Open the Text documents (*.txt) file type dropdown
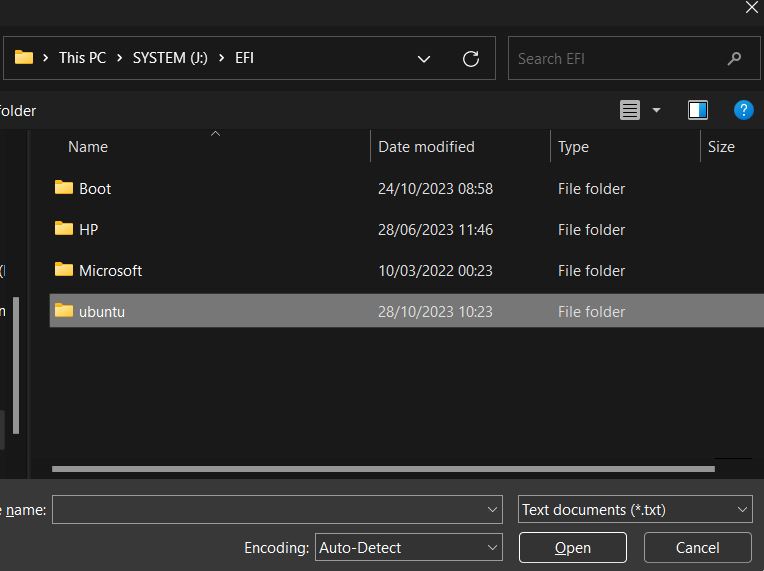This screenshot has width=764, height=571. [x=635, y=510]
